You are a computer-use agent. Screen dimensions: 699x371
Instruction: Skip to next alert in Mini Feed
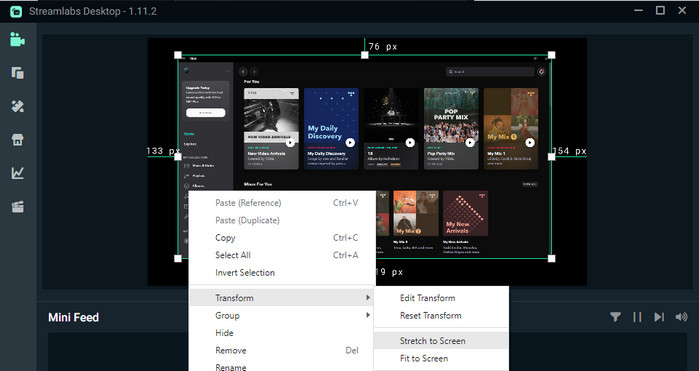pos(659,317)
